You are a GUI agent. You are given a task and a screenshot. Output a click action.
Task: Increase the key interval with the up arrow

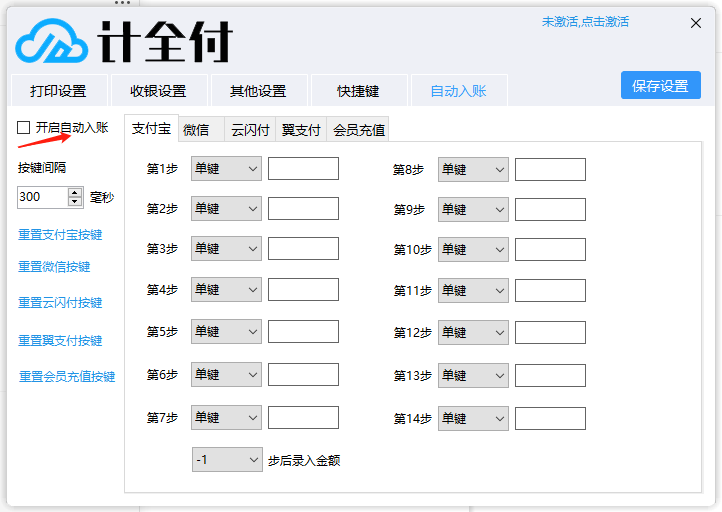coord(75,192)
